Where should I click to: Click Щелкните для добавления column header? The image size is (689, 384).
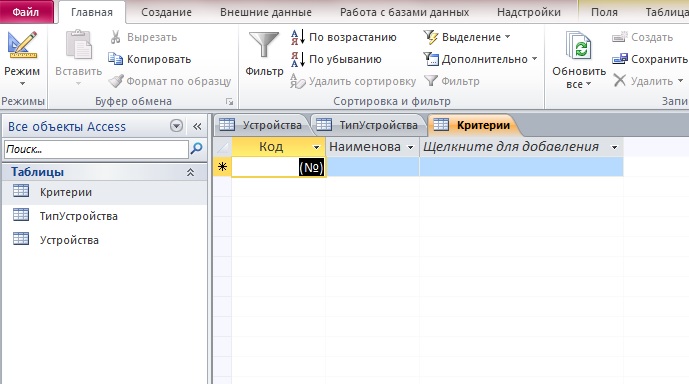point(521,147)
